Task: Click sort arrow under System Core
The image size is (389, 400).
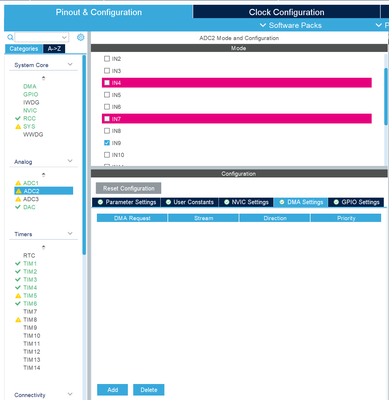Action: [43, 78]
